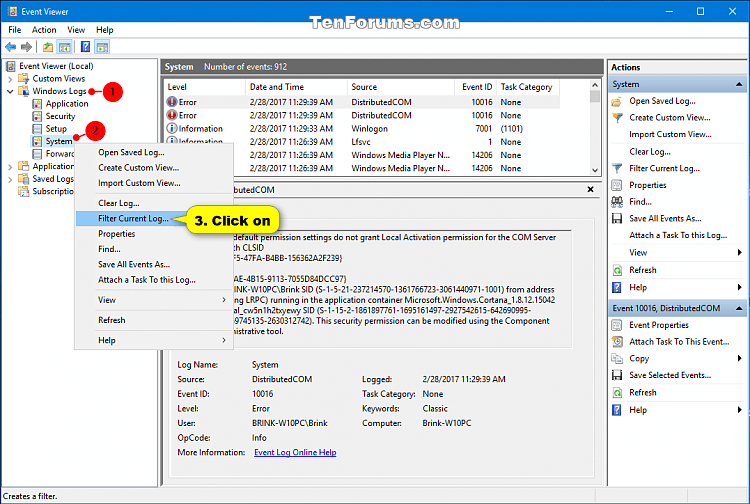The width and height of the screenshot is (750, 504).
Task: Click the Event Properties icon in Actions pane
Action: tap(617, 325)
